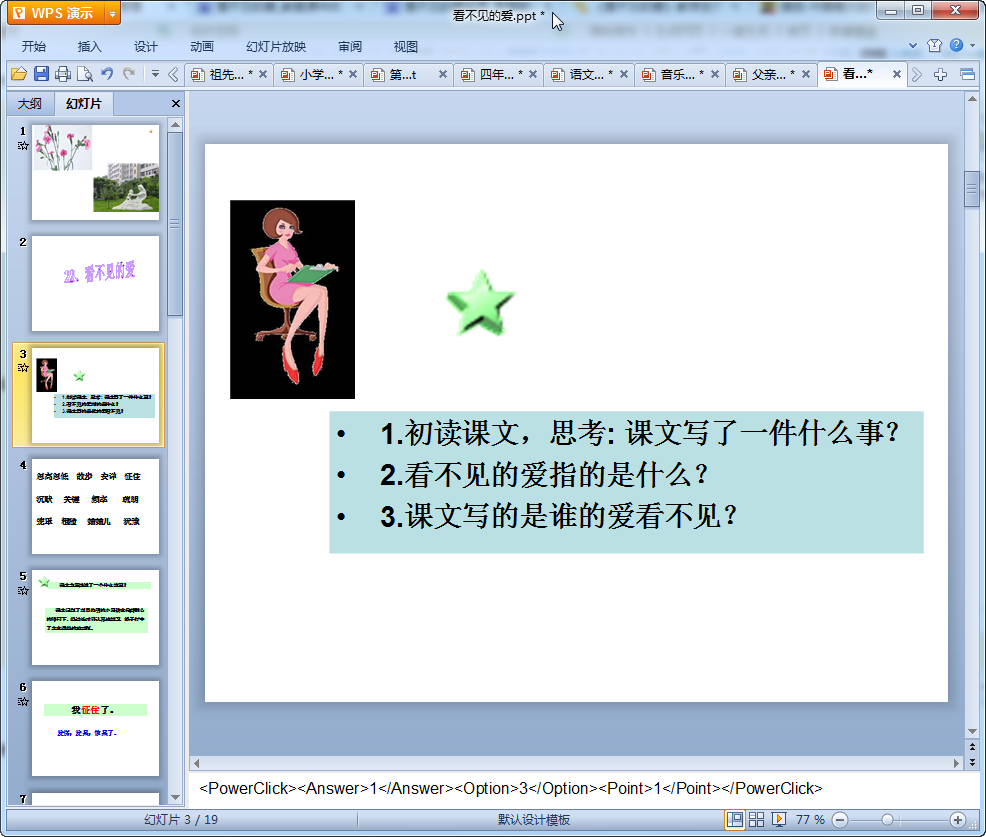Click the zoom out minus button

pos(840,819)
